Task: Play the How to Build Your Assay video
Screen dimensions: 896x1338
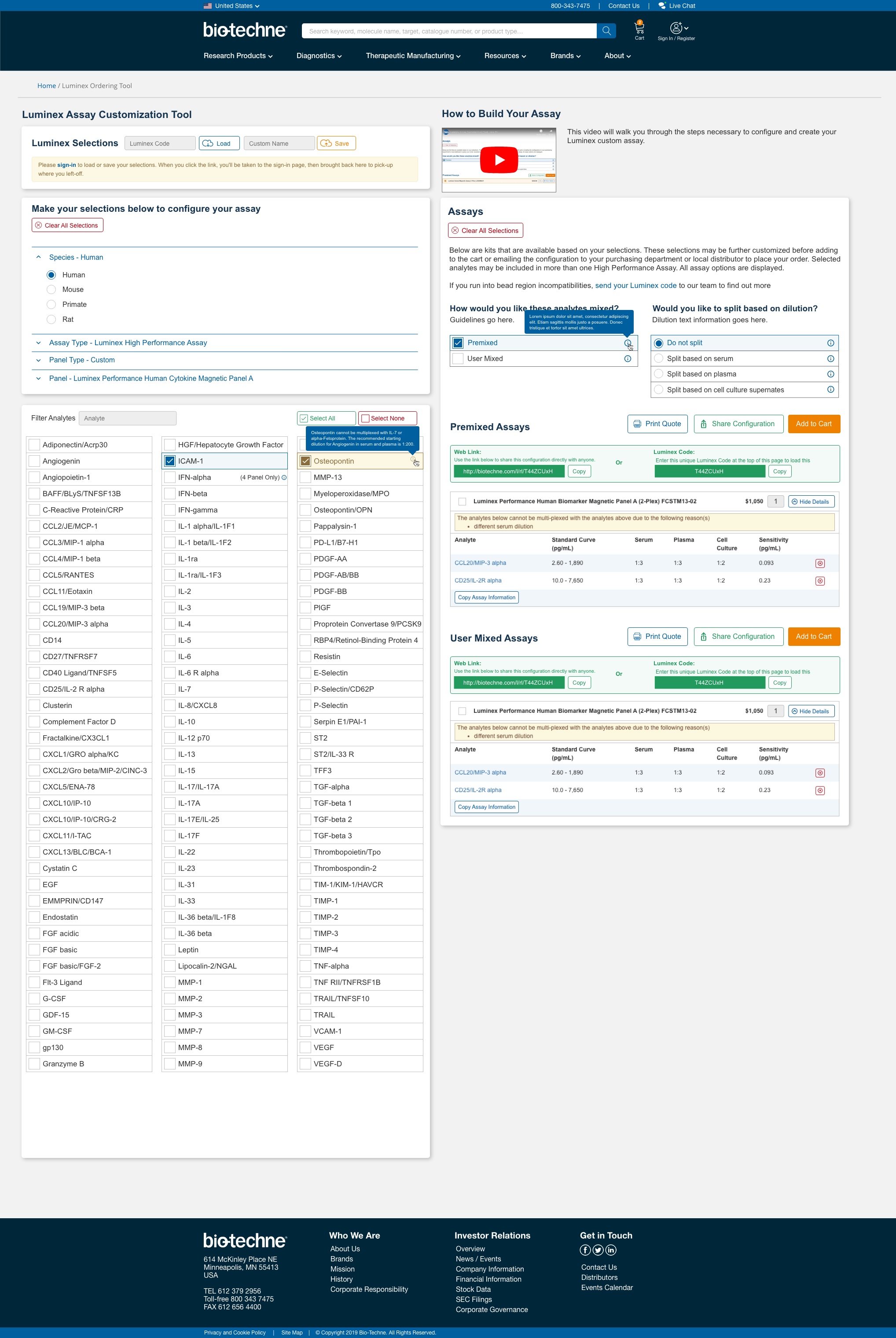Action: click(499, 160)
